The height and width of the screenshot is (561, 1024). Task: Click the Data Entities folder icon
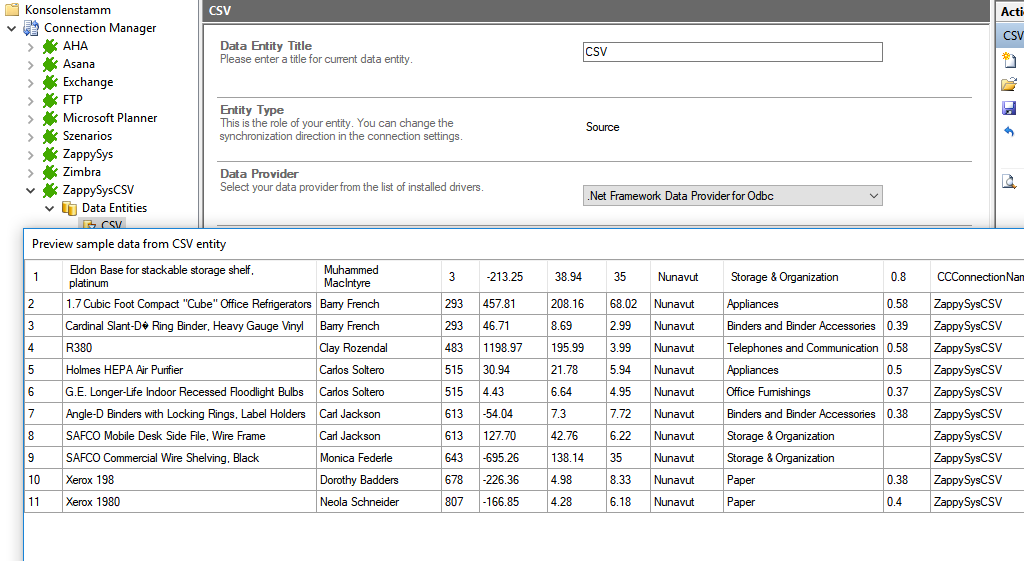pyautogui.click(x=69, y=208)
